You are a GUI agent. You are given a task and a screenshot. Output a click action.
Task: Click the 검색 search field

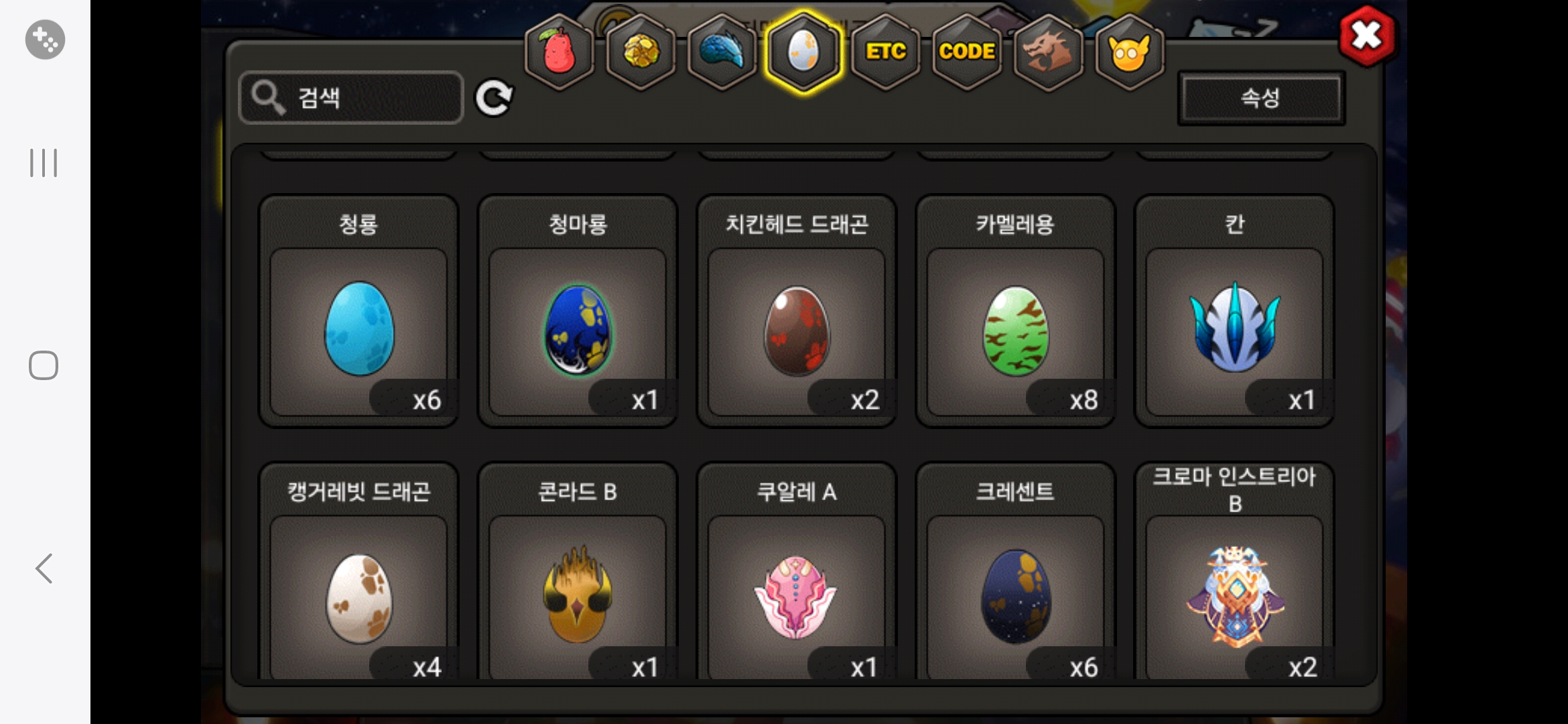pyautogui.click(x=351, y=98)
